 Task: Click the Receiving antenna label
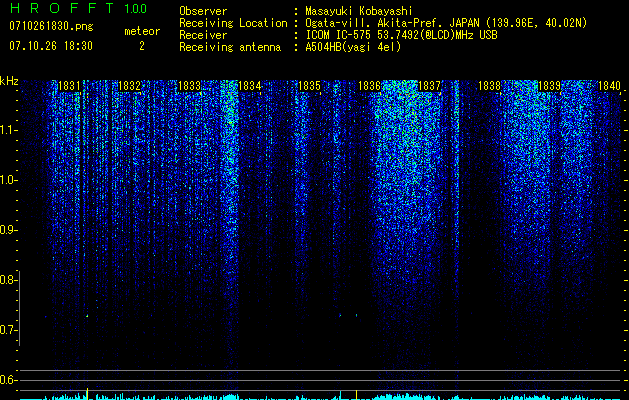click(x=230, y=47)
